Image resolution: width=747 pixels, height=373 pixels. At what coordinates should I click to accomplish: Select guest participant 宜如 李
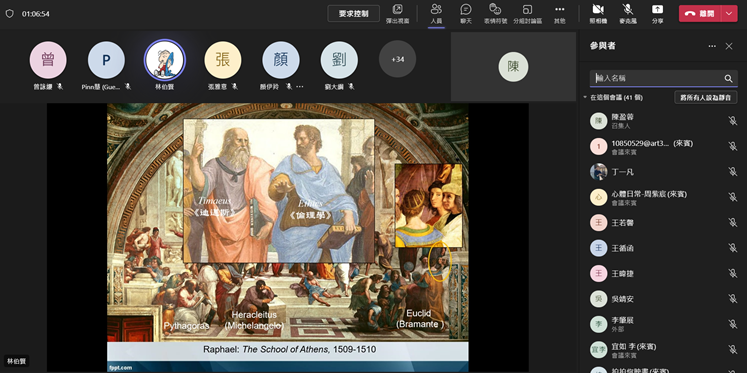click(x=662, y=350)
